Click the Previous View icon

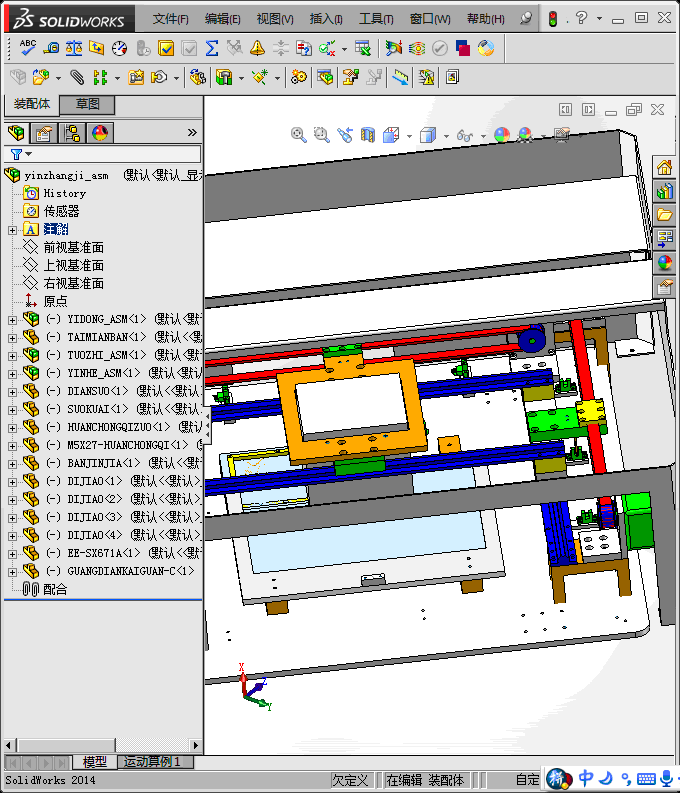[345, 135]
